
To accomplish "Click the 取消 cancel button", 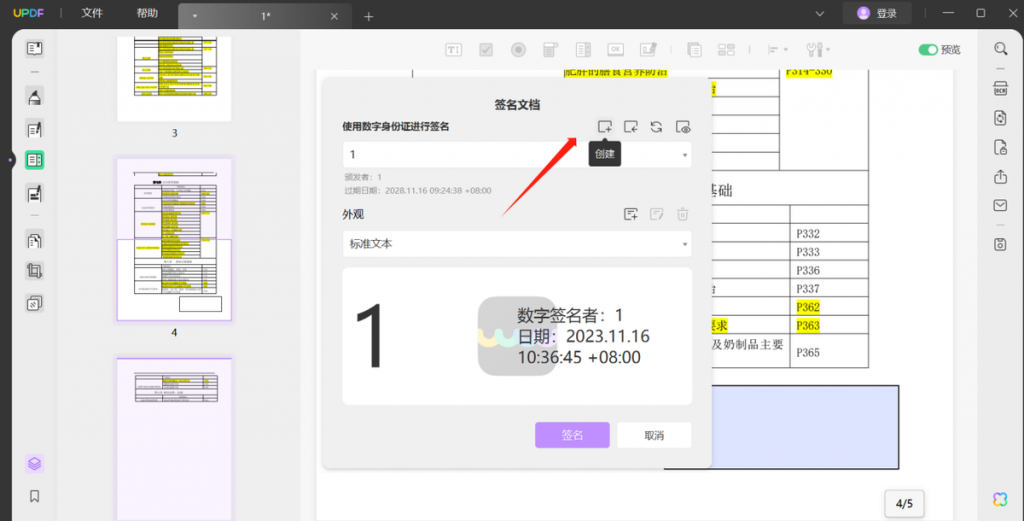I will 654,435.
